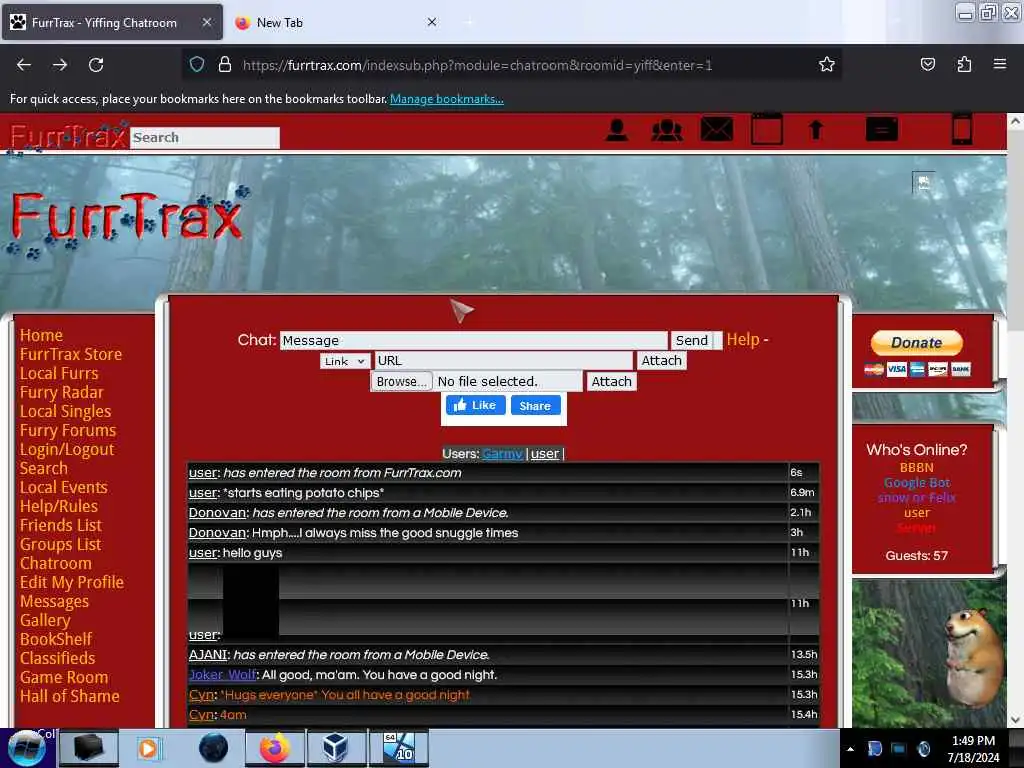Click BBBN in Who's Online list

(916, 468)
